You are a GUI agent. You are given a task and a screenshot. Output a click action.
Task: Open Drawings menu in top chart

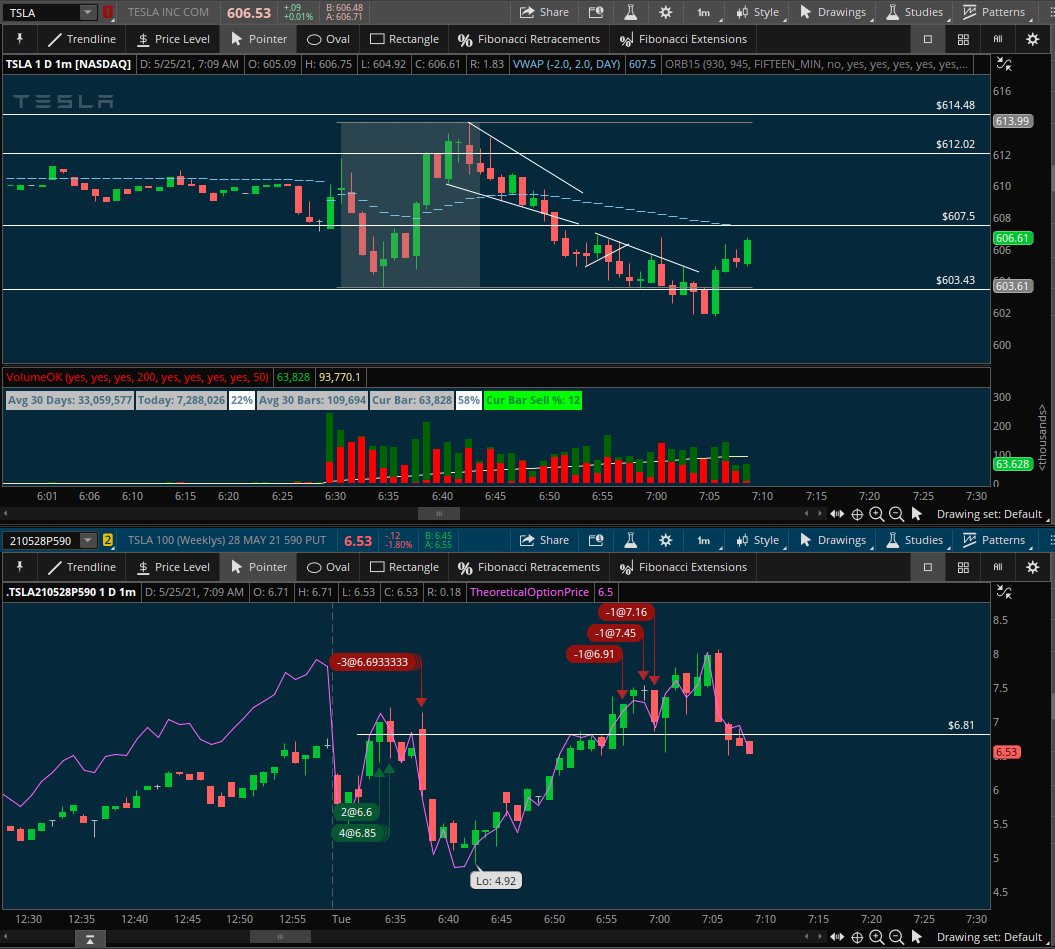[x=833, y=12]
